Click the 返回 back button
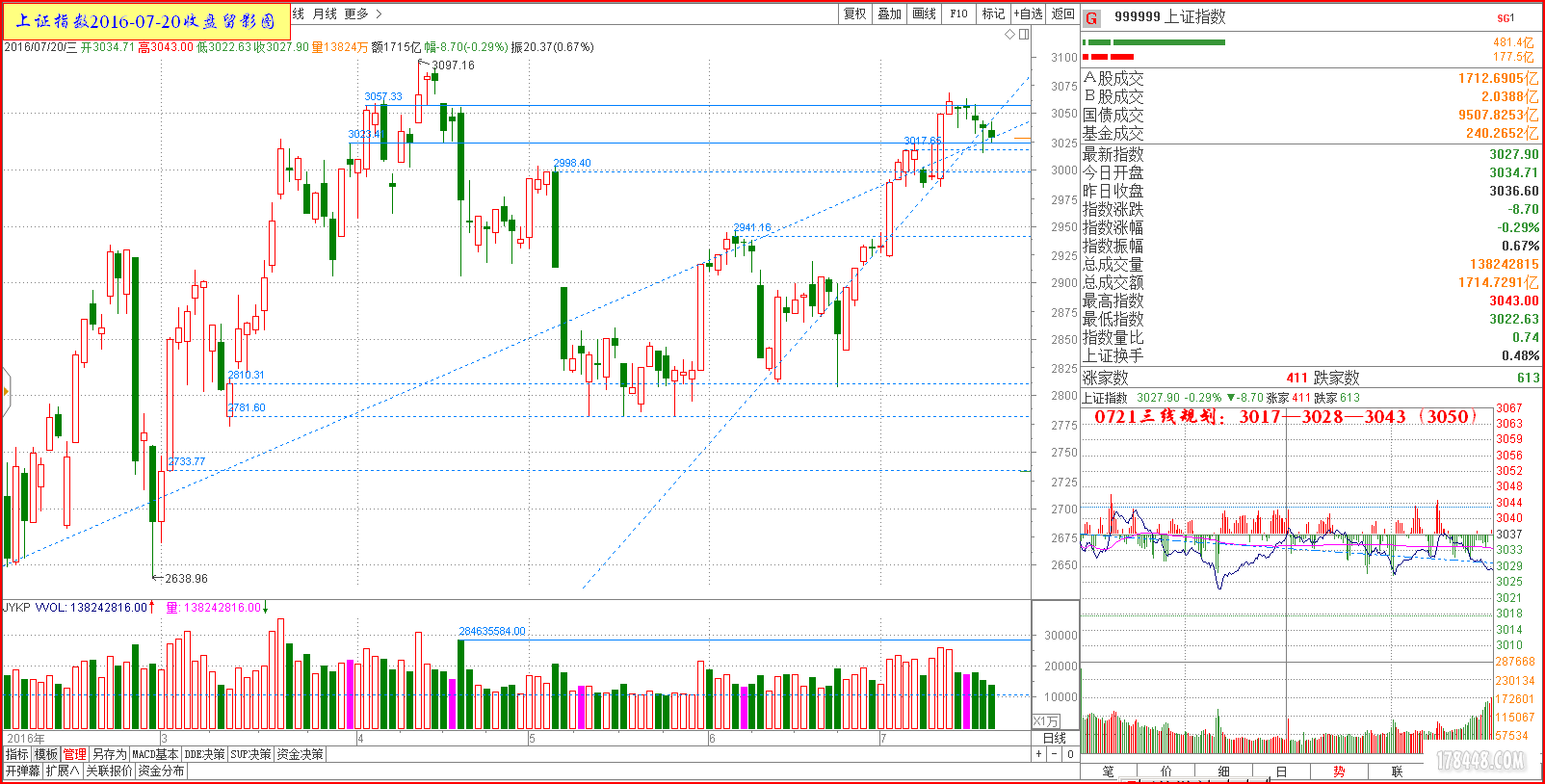The image size is (1545, 784). pos(1062,13)
